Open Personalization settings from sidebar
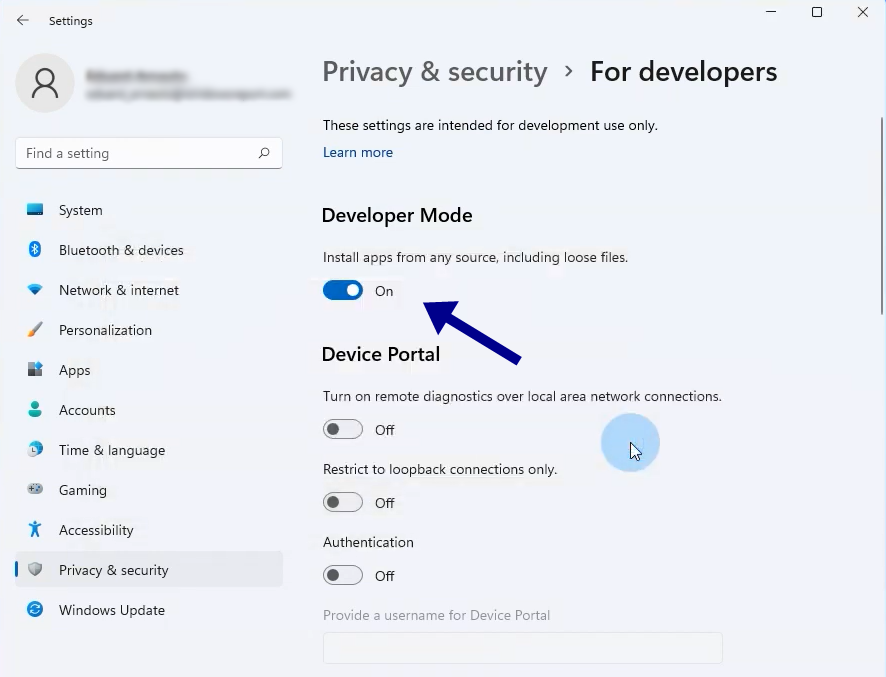The height and width of the screenshot is (677, 886). click(105, 330)
